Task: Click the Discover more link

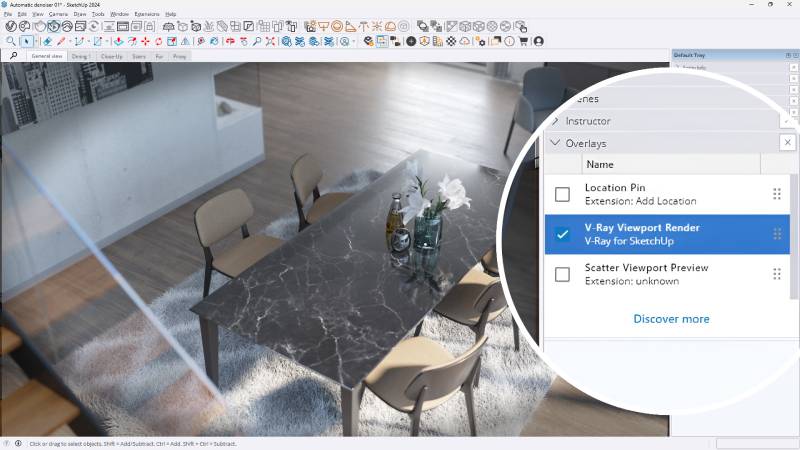Action: pos(671,319)
